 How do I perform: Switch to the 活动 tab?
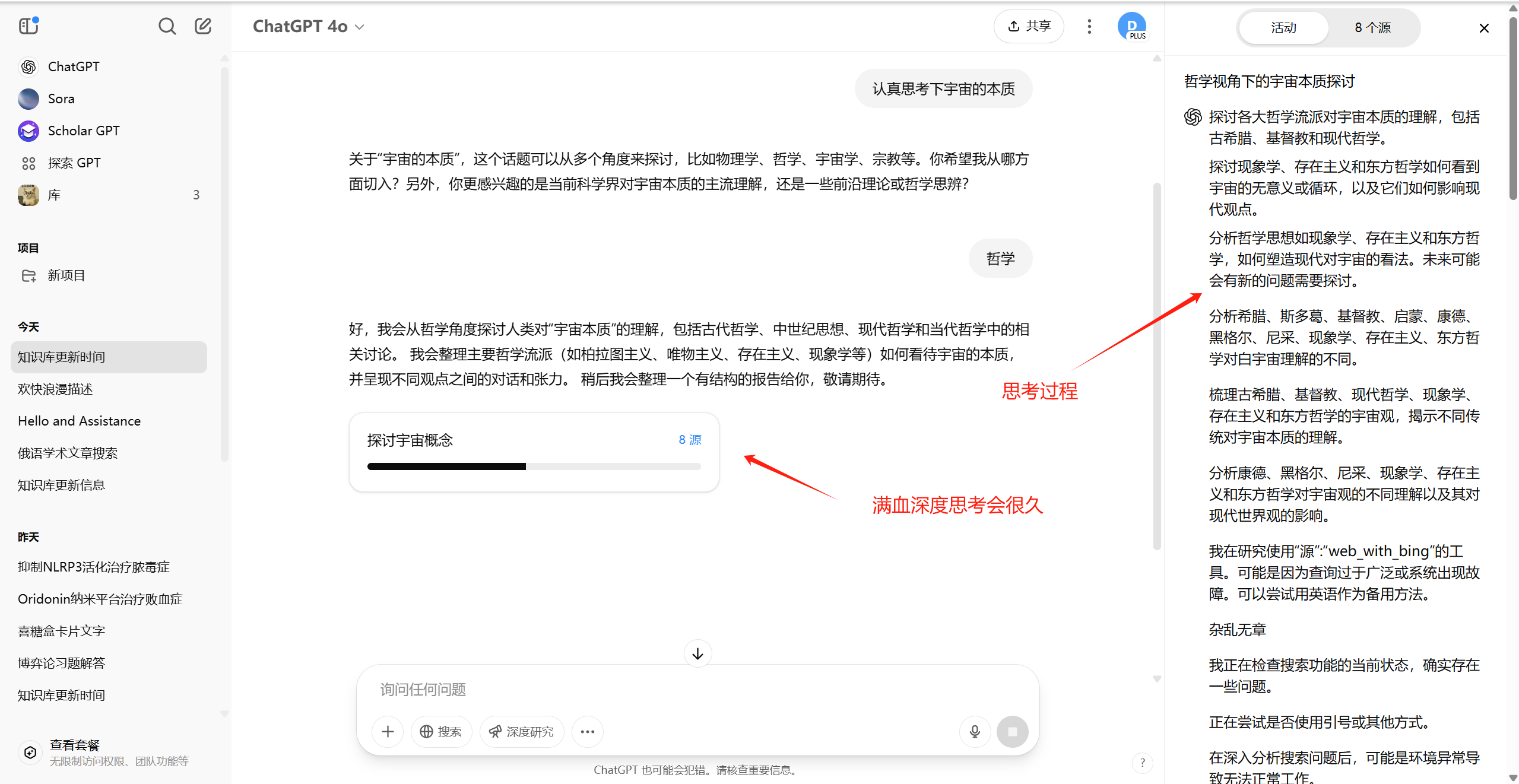(x=1283, y=28)
